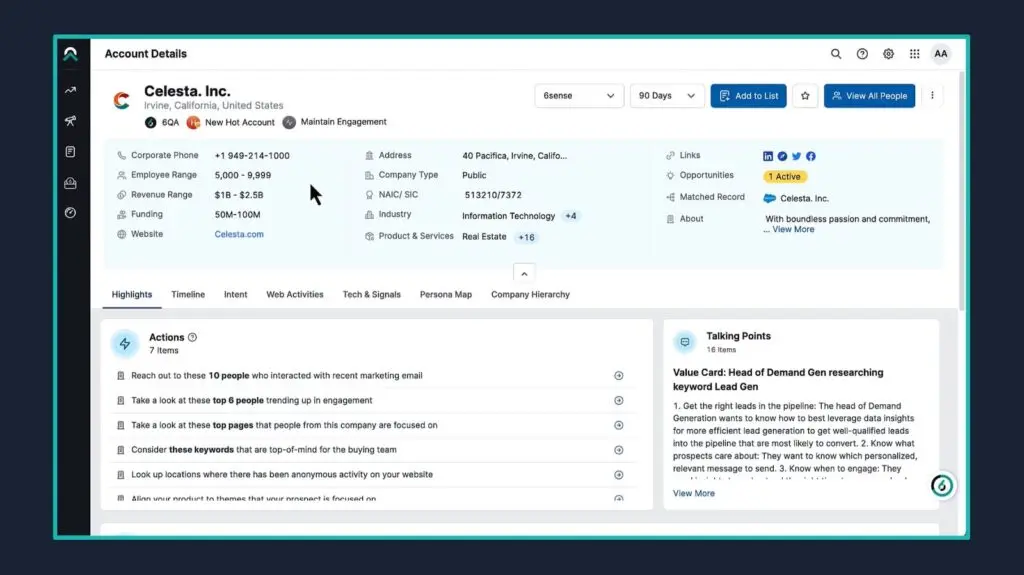Click the NAIC/SIC value 513210/7372
1024x575 pixels.
pos(492,195)
